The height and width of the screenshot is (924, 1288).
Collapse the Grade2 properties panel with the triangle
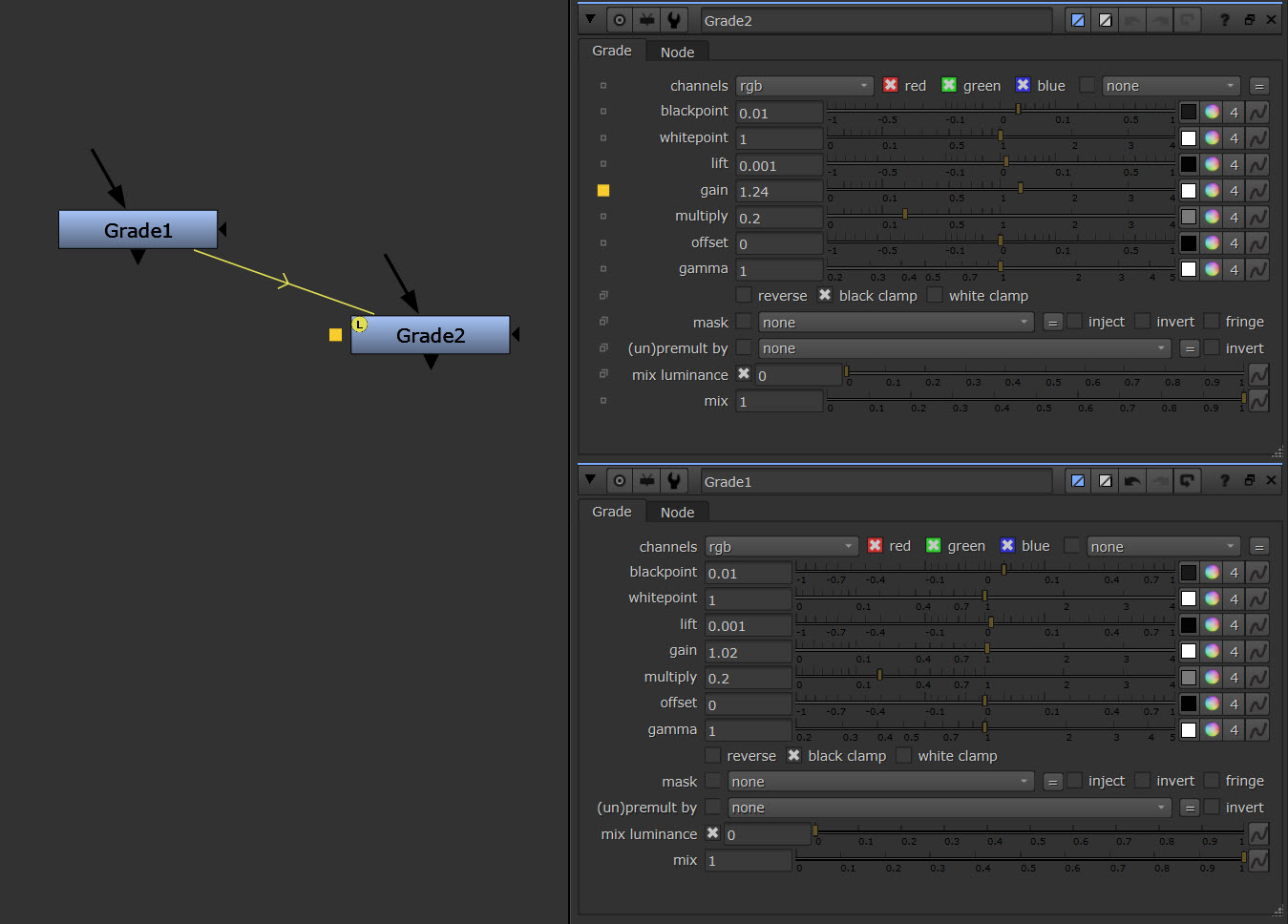click(590, 19)
